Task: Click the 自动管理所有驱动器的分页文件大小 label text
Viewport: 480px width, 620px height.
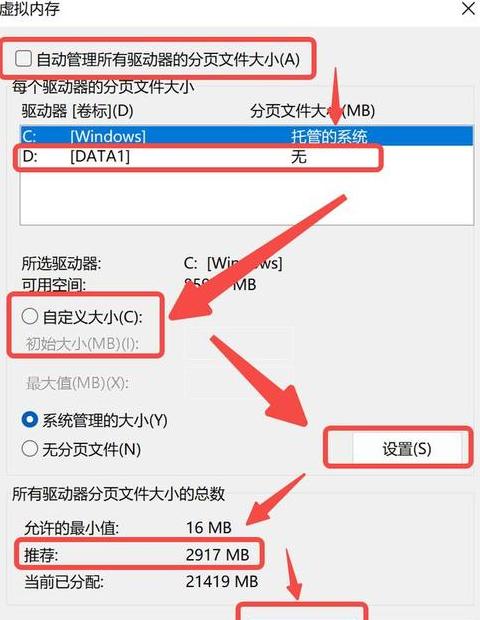Action: (168, 59)
